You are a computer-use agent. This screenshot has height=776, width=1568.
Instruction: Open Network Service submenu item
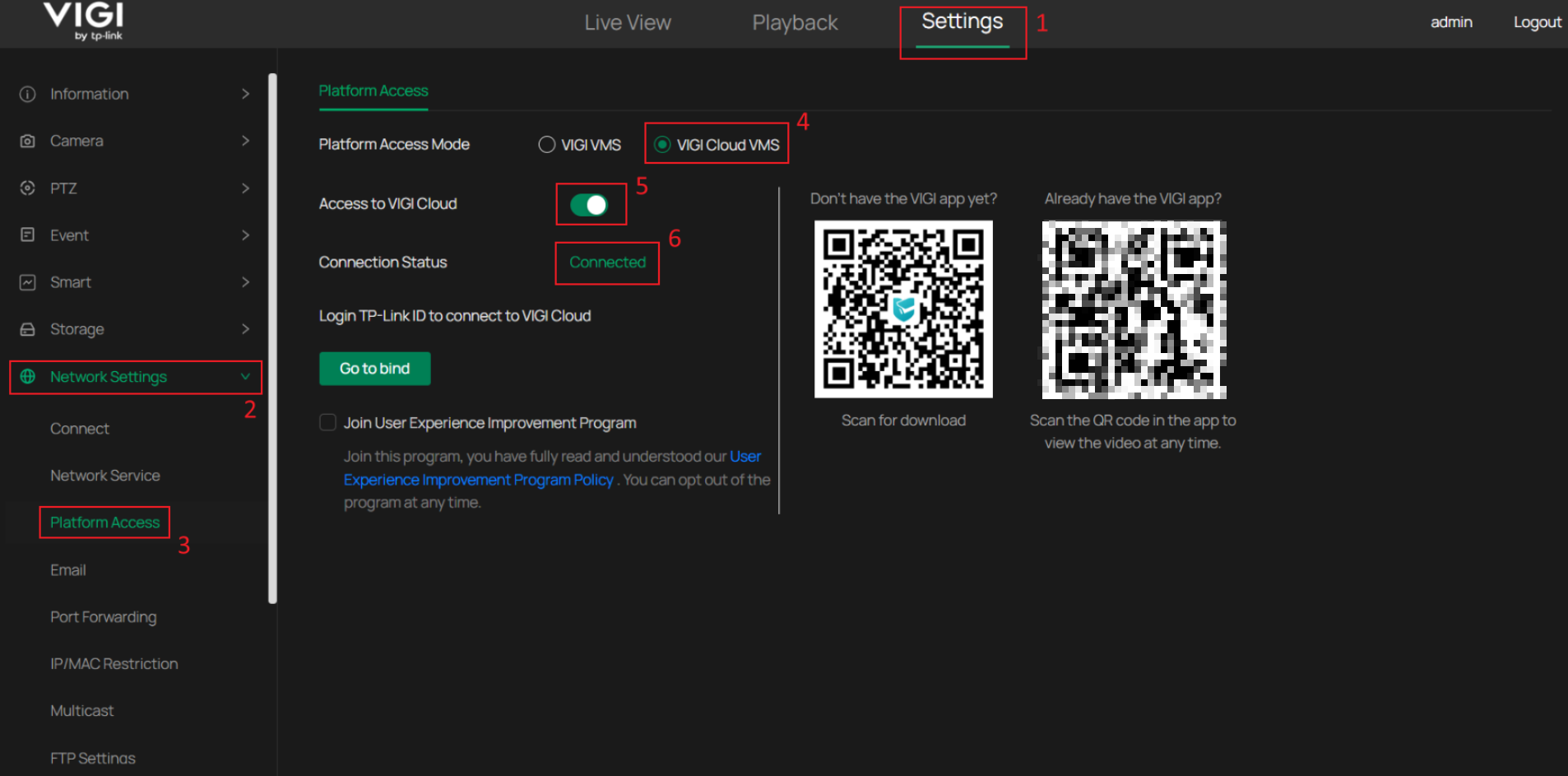click(x=105, y=476)
